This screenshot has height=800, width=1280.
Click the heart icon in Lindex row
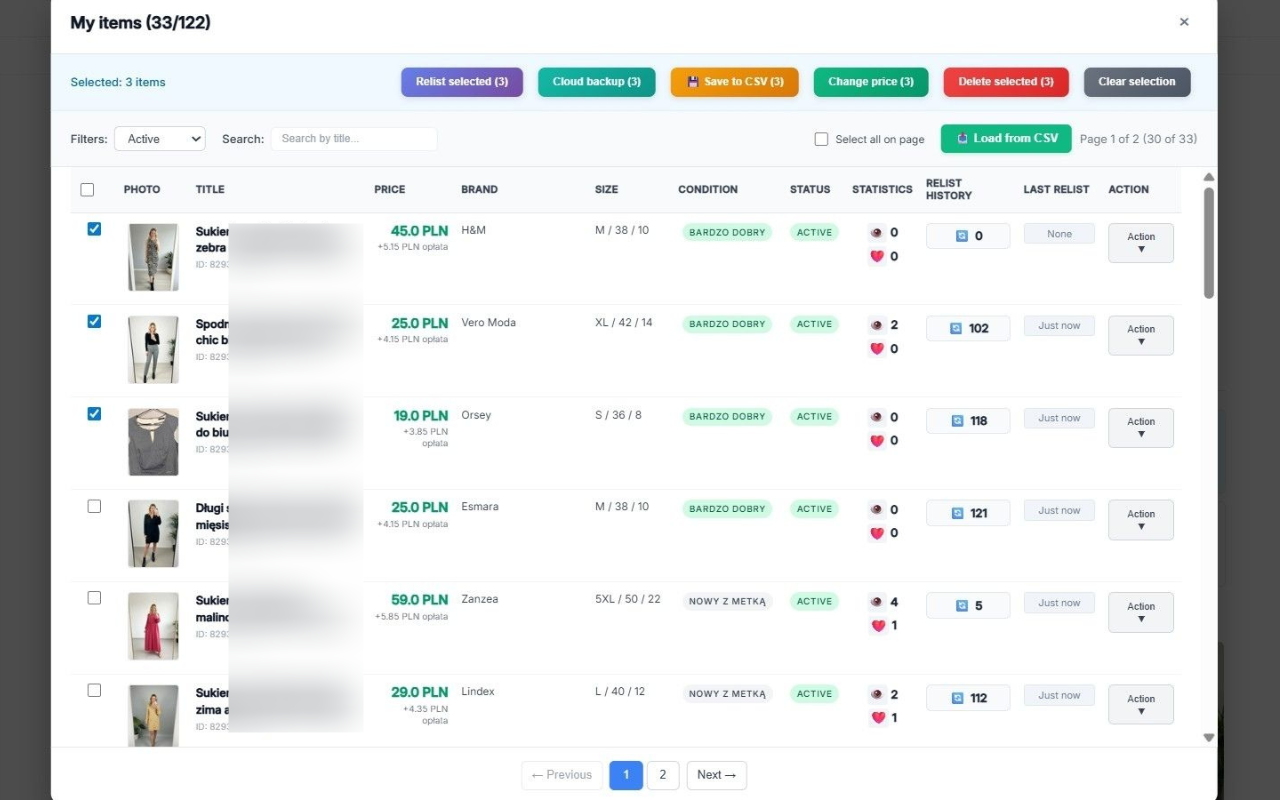point(877,718)
